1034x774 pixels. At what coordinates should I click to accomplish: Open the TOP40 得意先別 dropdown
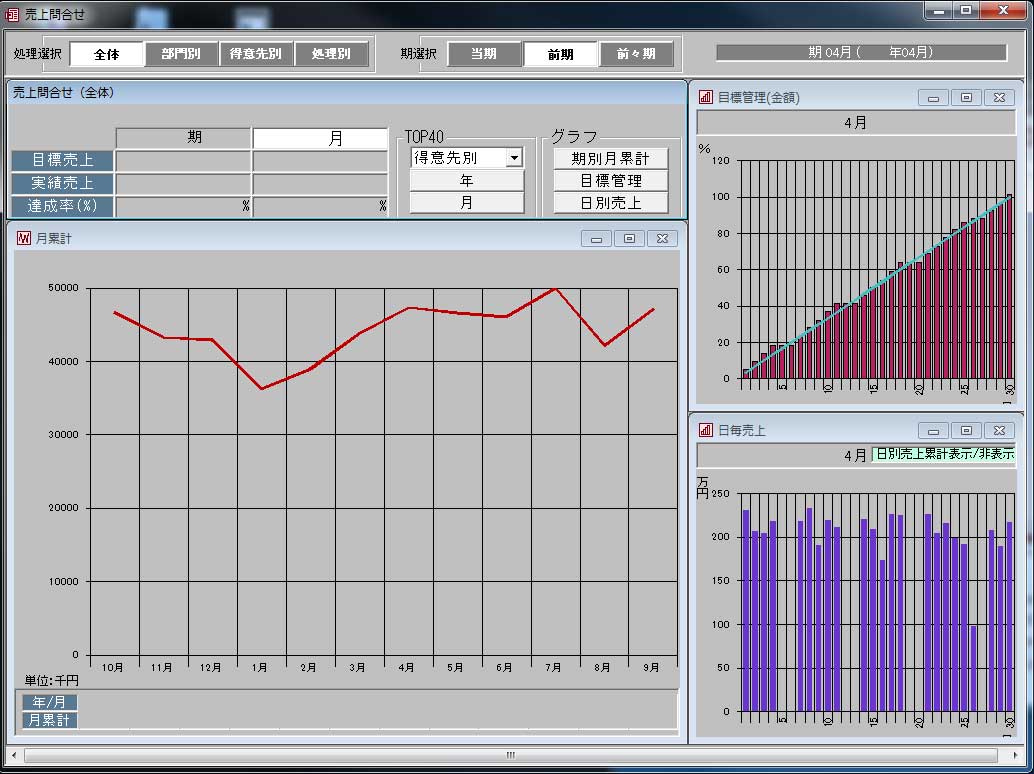pyautogui.click(x=514, y=158)
